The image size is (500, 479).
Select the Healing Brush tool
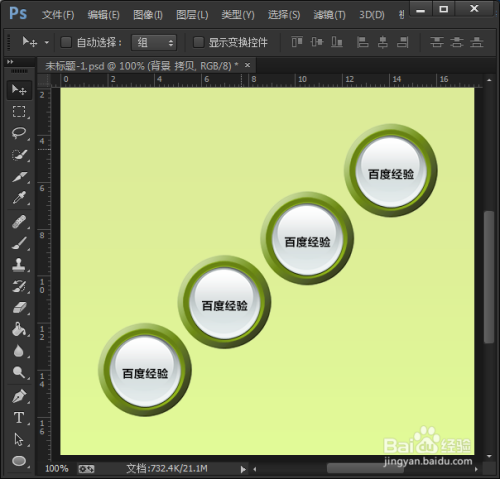[19, 222]
